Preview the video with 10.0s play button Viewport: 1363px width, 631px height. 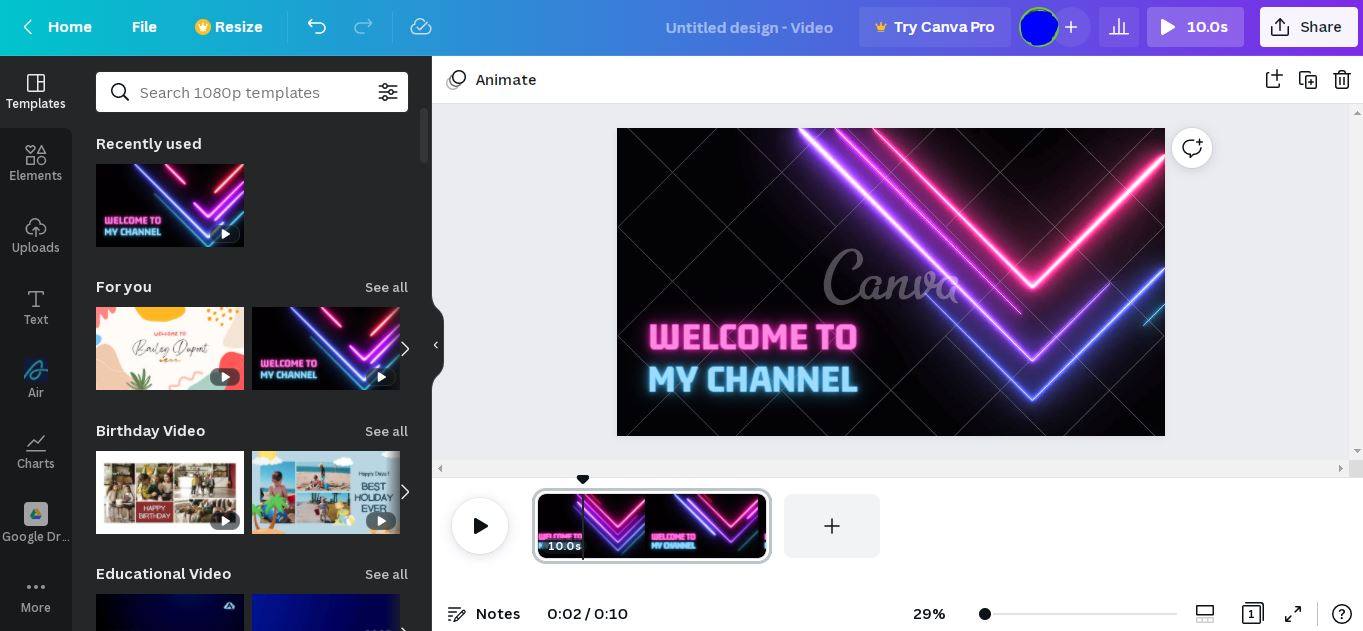pos(1195,27)
